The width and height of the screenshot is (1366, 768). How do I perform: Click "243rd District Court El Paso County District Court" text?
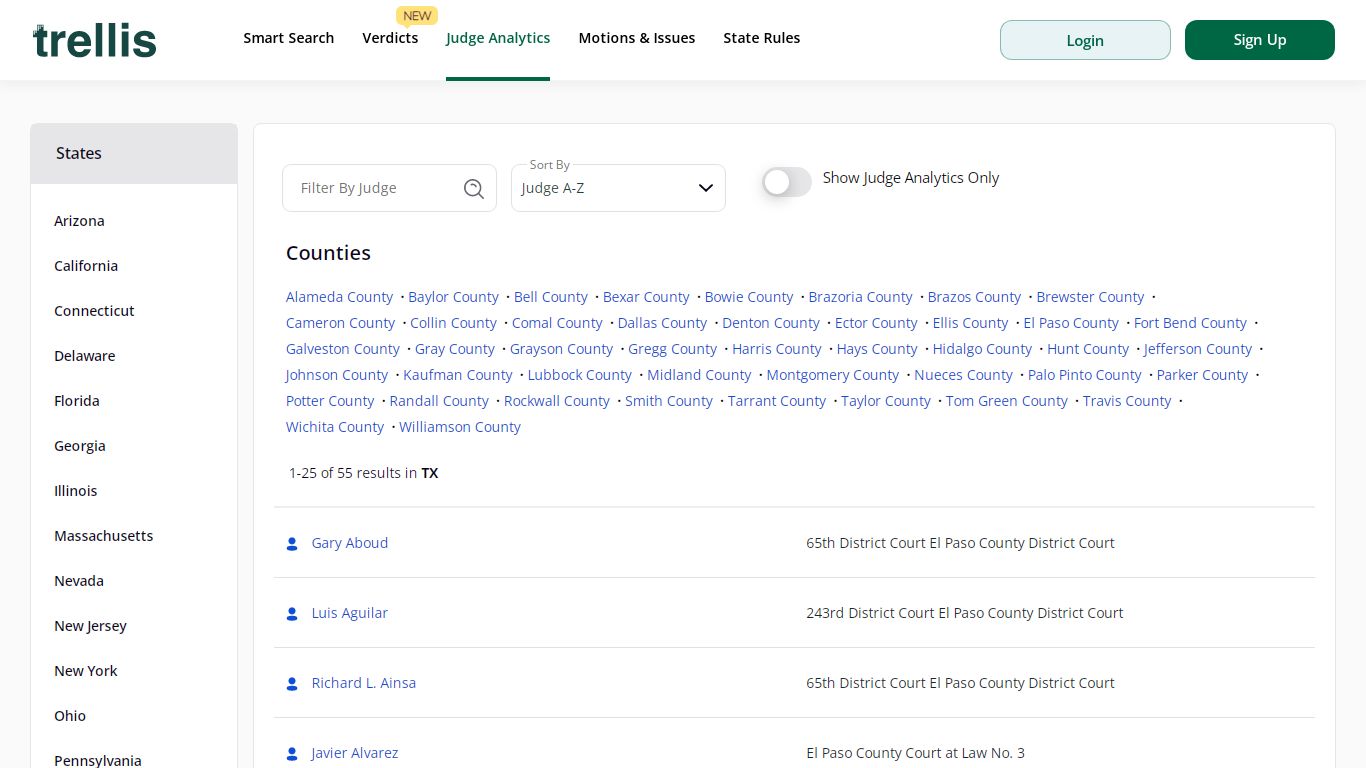[x=965, y=613]
